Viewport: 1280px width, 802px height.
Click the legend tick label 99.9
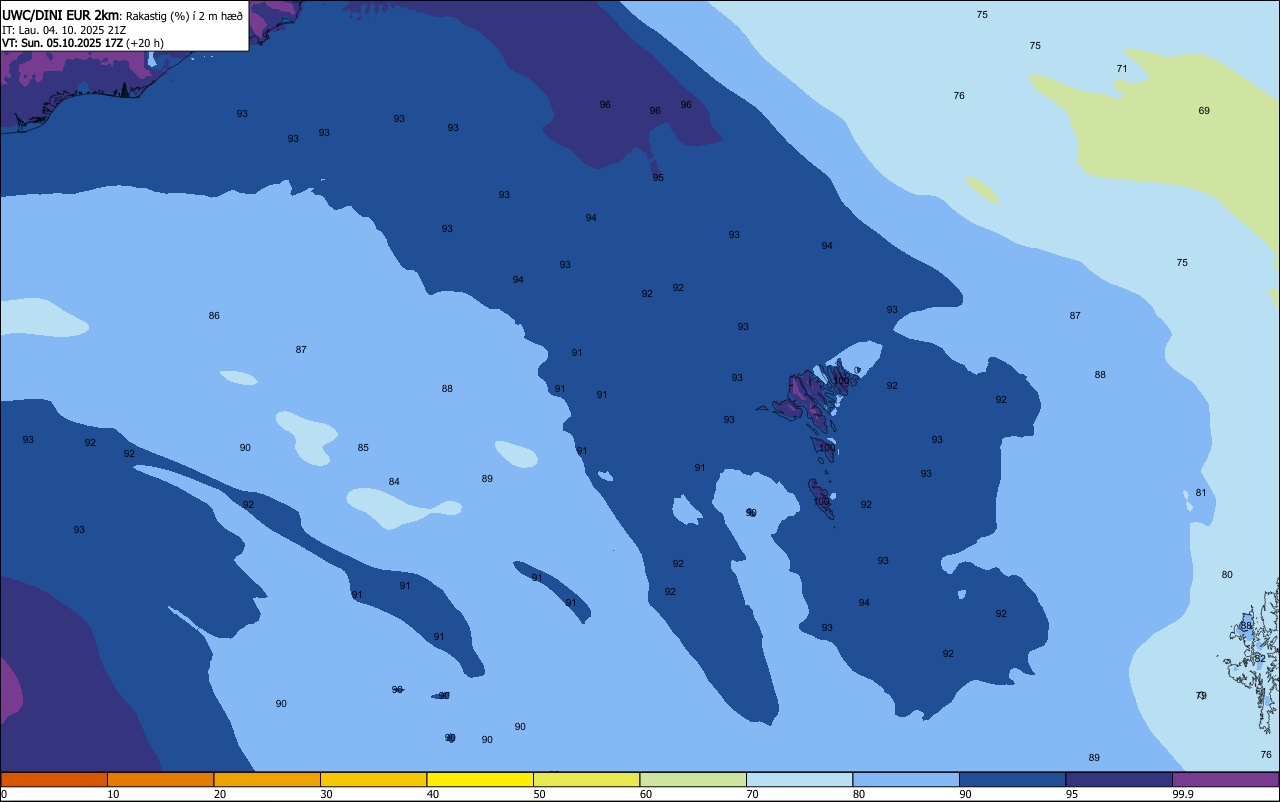click(x=1183, y=794)
